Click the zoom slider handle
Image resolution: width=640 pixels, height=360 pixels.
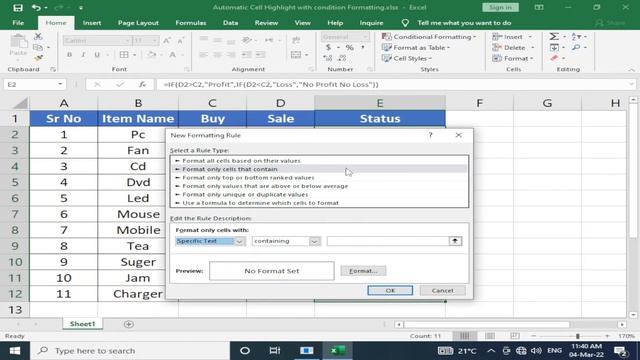point(578,336)
